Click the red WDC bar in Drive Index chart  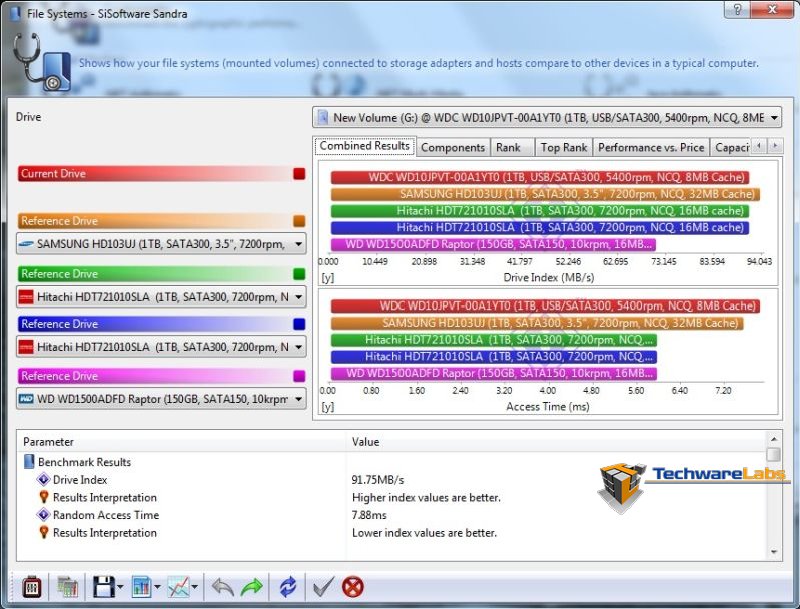click(540, 177)
